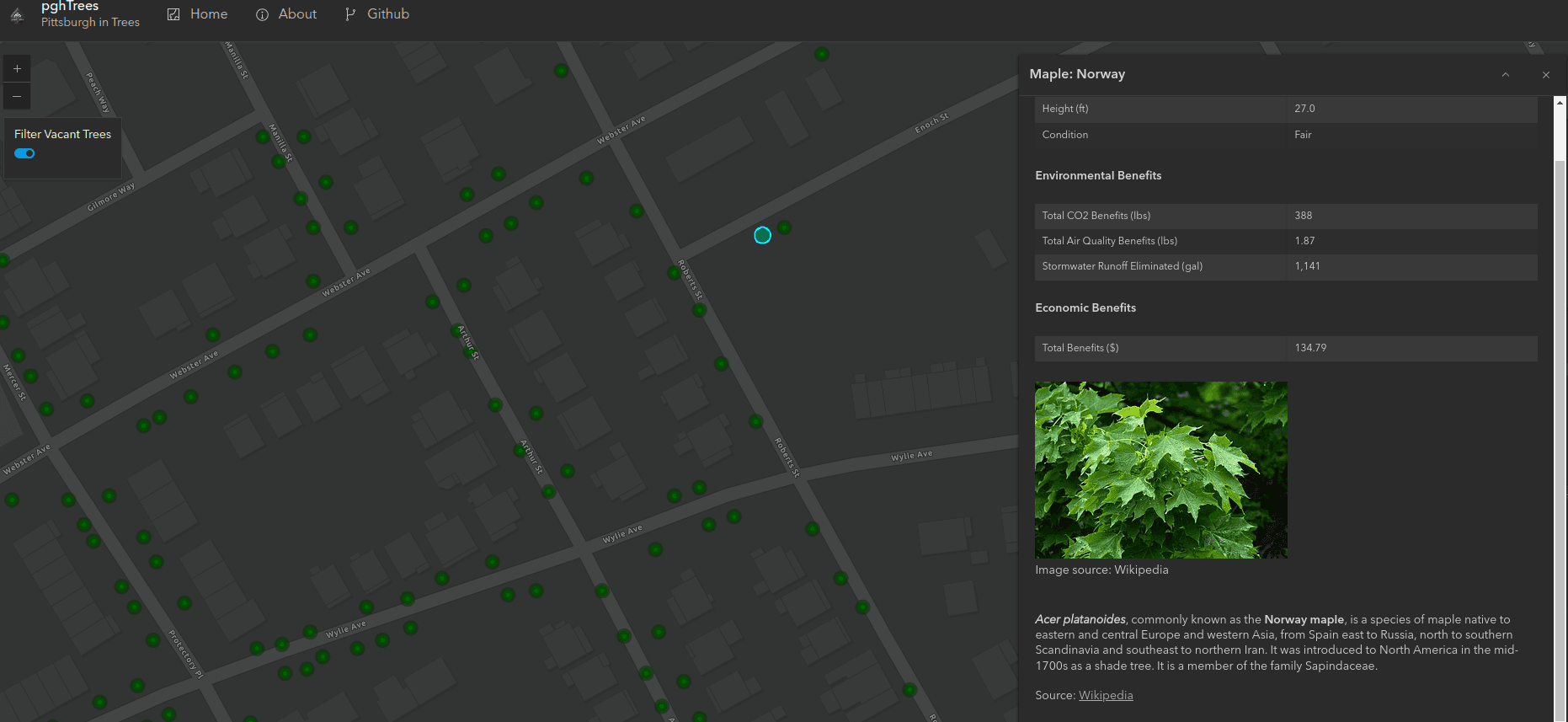Zoom in on the map

(x=17, y=69)
